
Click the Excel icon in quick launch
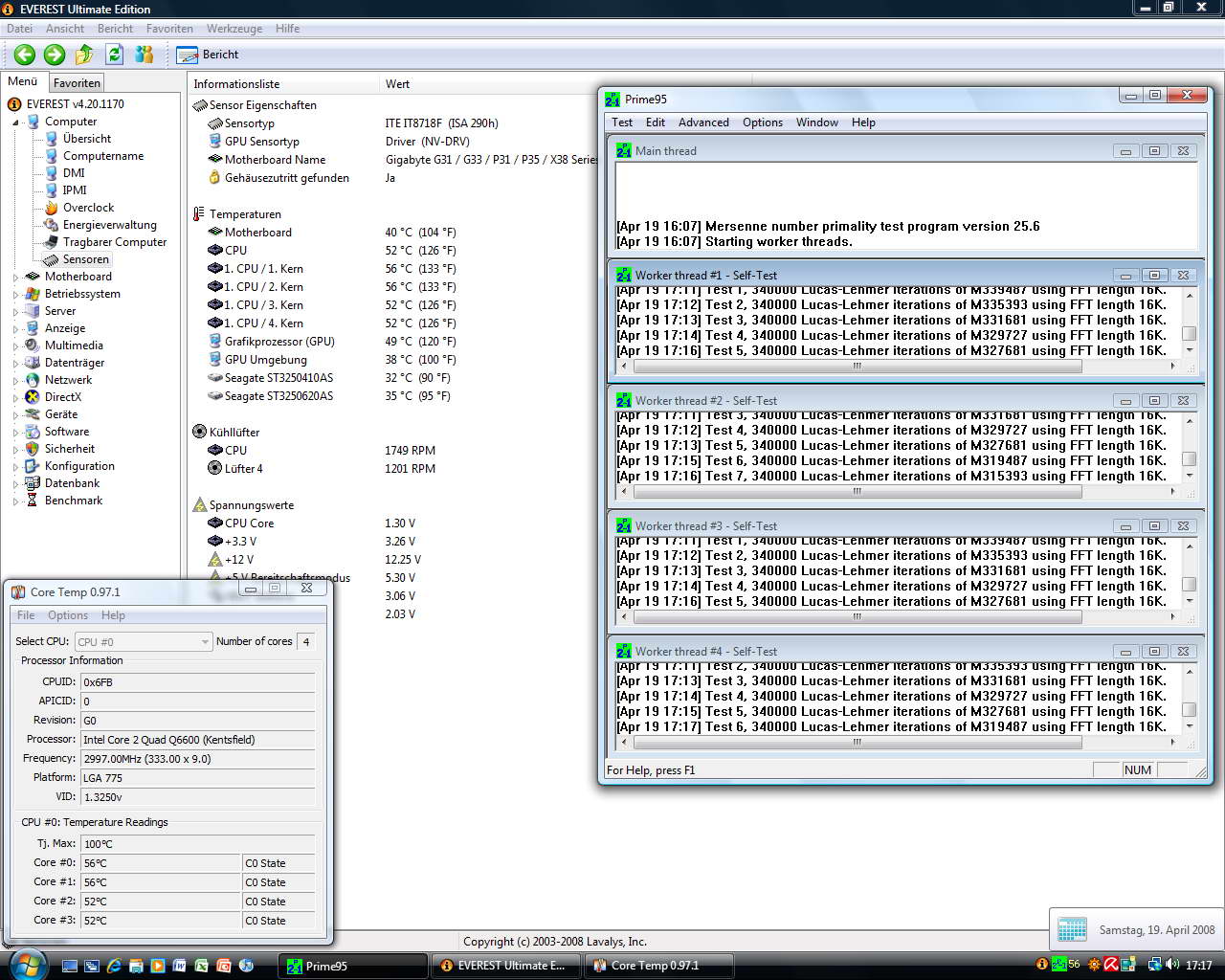(x=201, y=966)
